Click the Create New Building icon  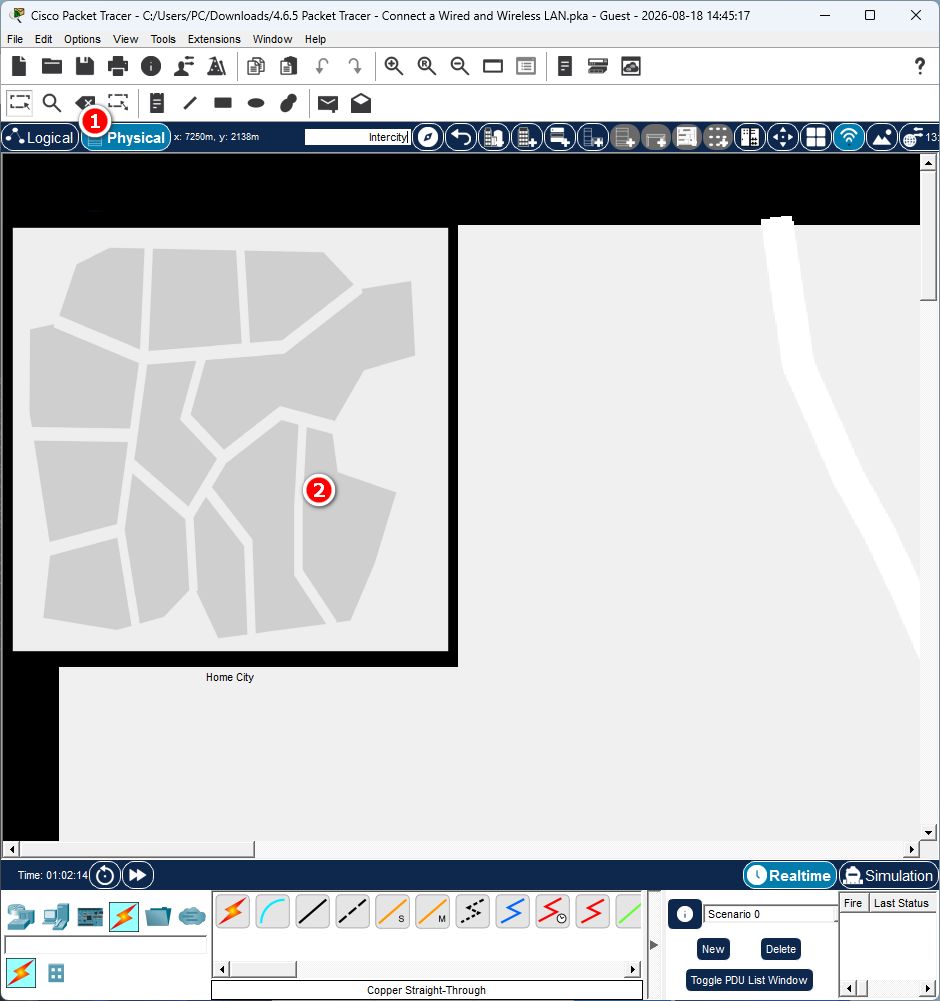(527, 137)
